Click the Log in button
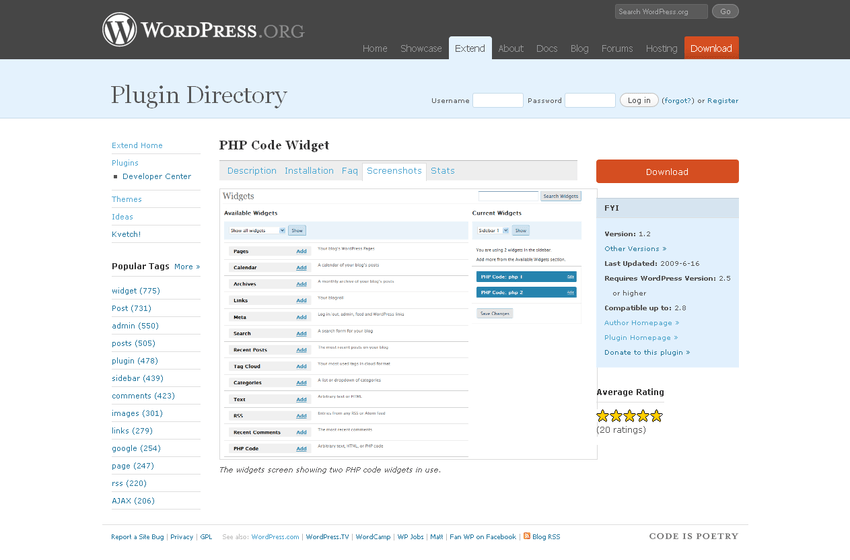Screen dimensions: 850x560 click(x=639, y=100)
